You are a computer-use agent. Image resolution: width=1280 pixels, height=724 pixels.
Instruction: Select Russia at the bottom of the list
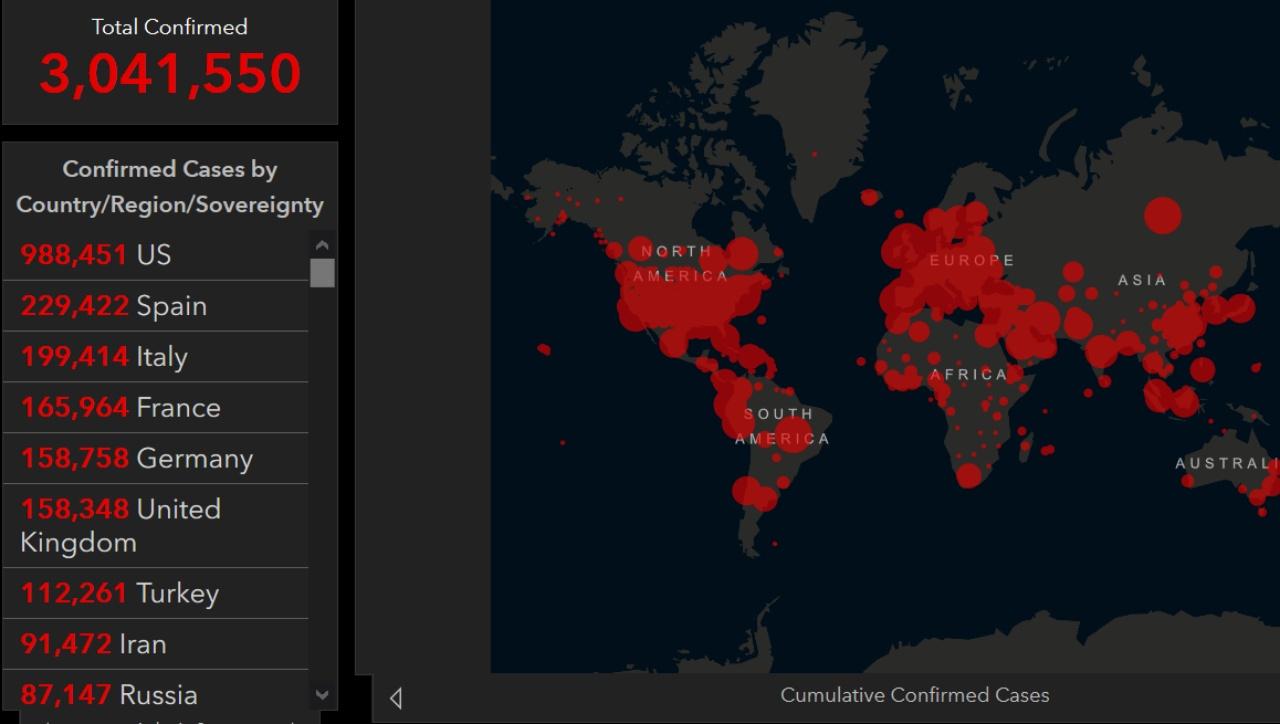[x=155, y=693]
